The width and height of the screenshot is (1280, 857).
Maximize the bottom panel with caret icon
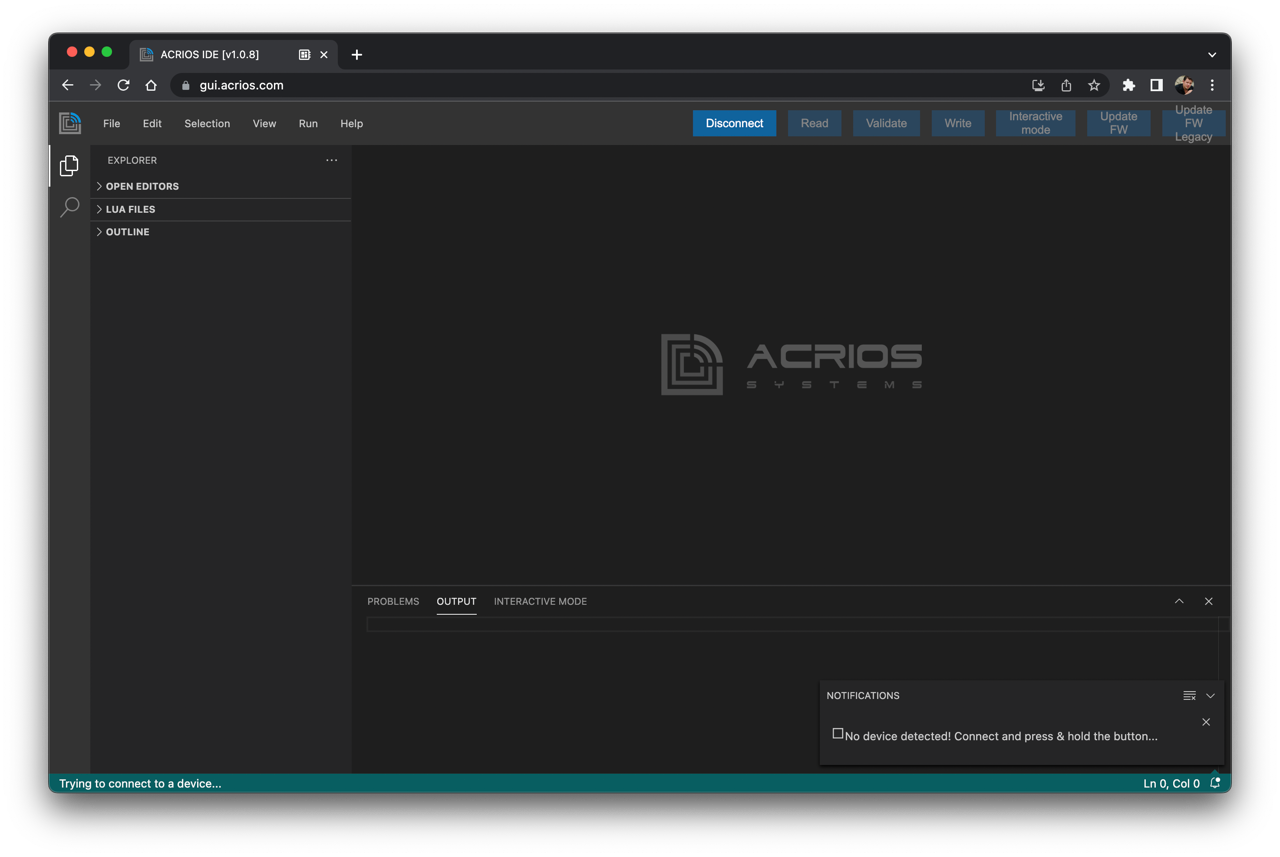[x=1179, y=601]
